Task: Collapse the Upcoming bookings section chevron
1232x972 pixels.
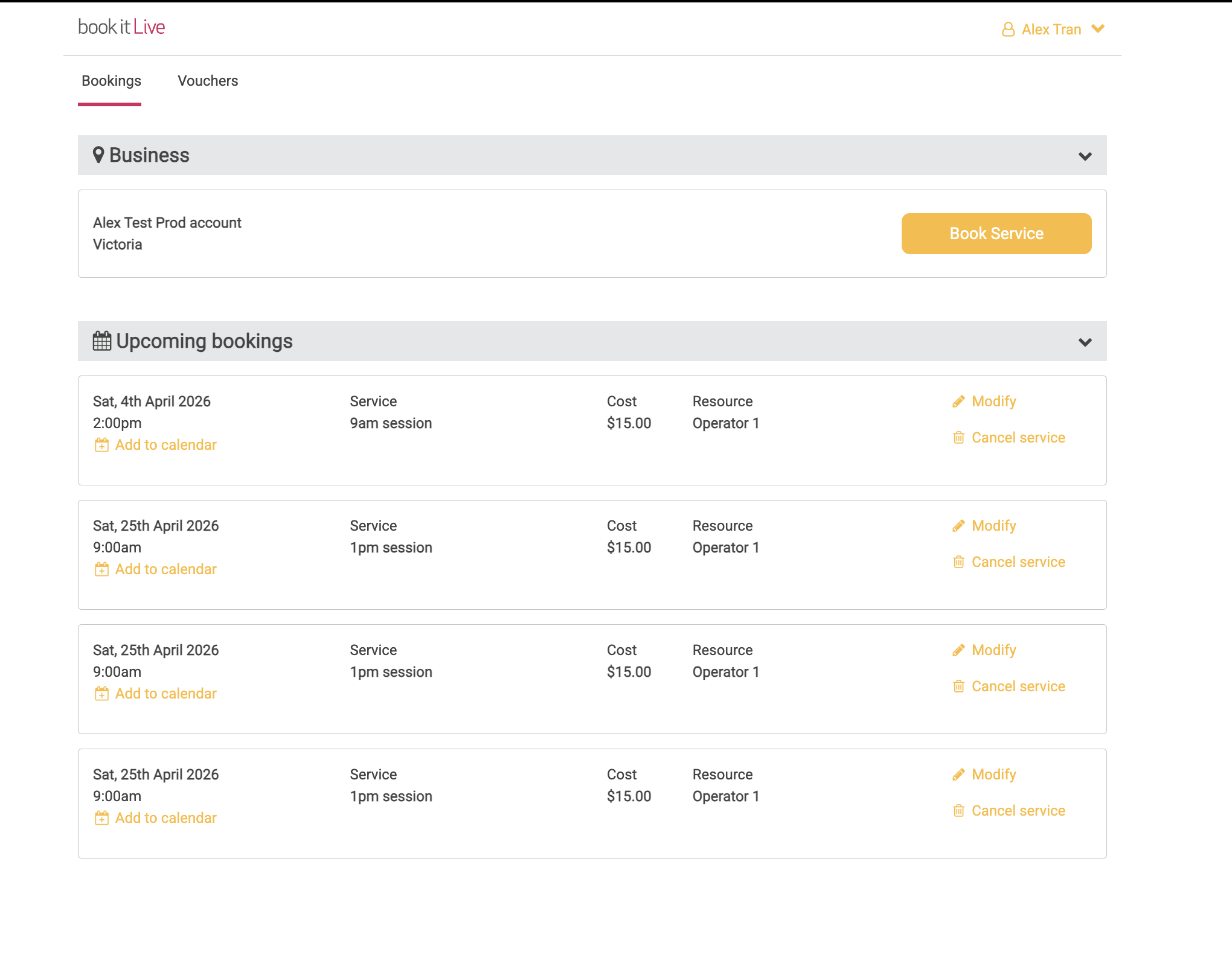Action: [1085, 342]
